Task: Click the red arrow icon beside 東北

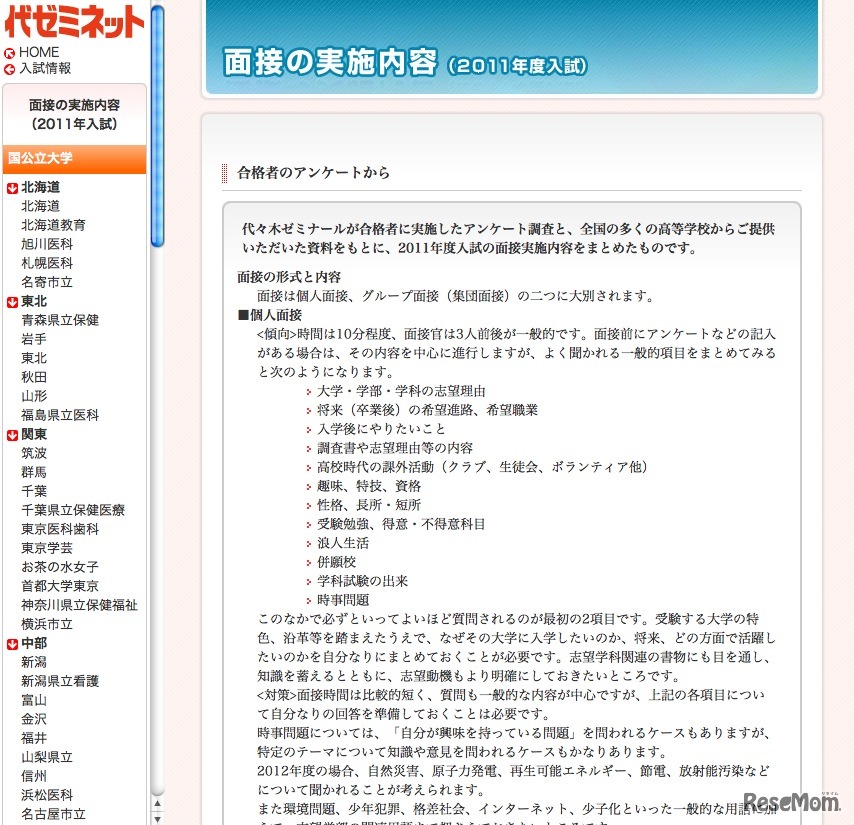Action: [x=10, y=300]
